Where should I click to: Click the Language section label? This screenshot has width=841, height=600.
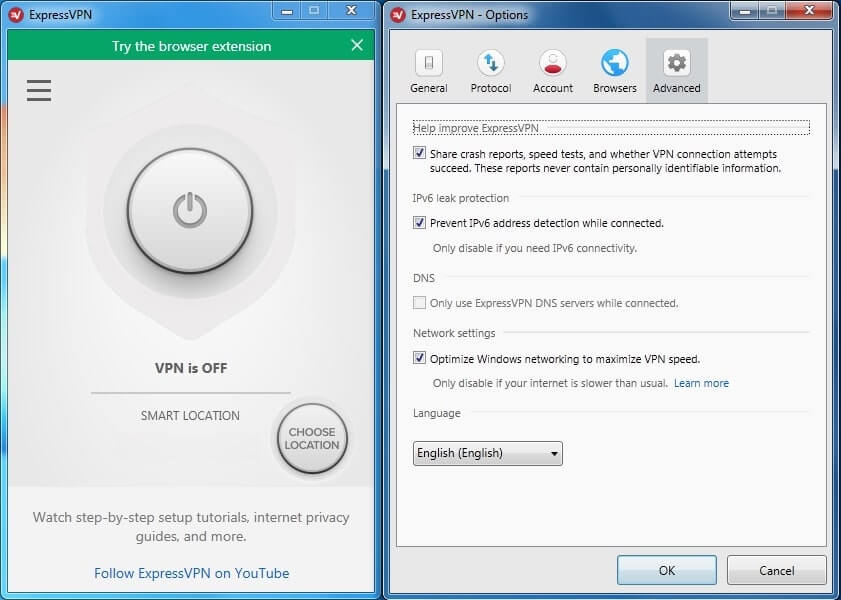click(x=437, y=413)
